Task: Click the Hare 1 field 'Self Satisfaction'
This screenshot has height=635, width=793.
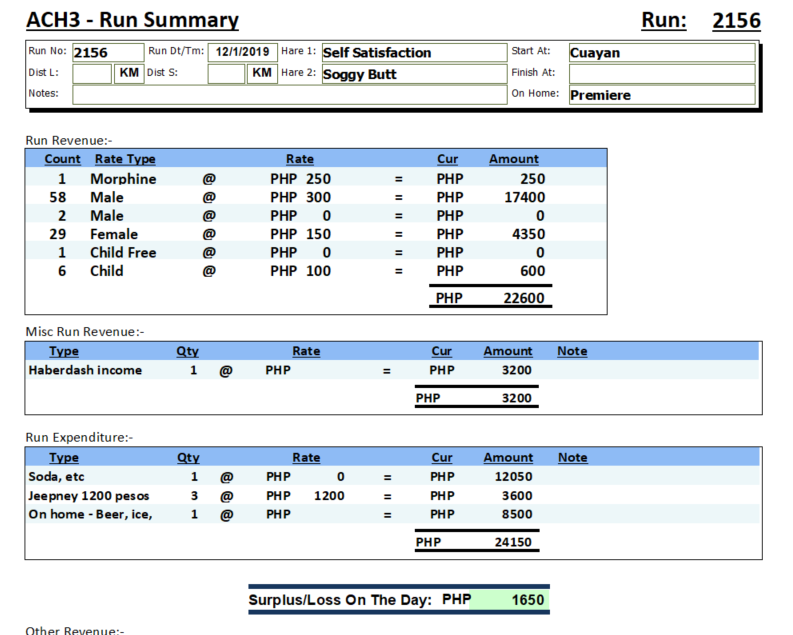Action: [x=413, y=53]
